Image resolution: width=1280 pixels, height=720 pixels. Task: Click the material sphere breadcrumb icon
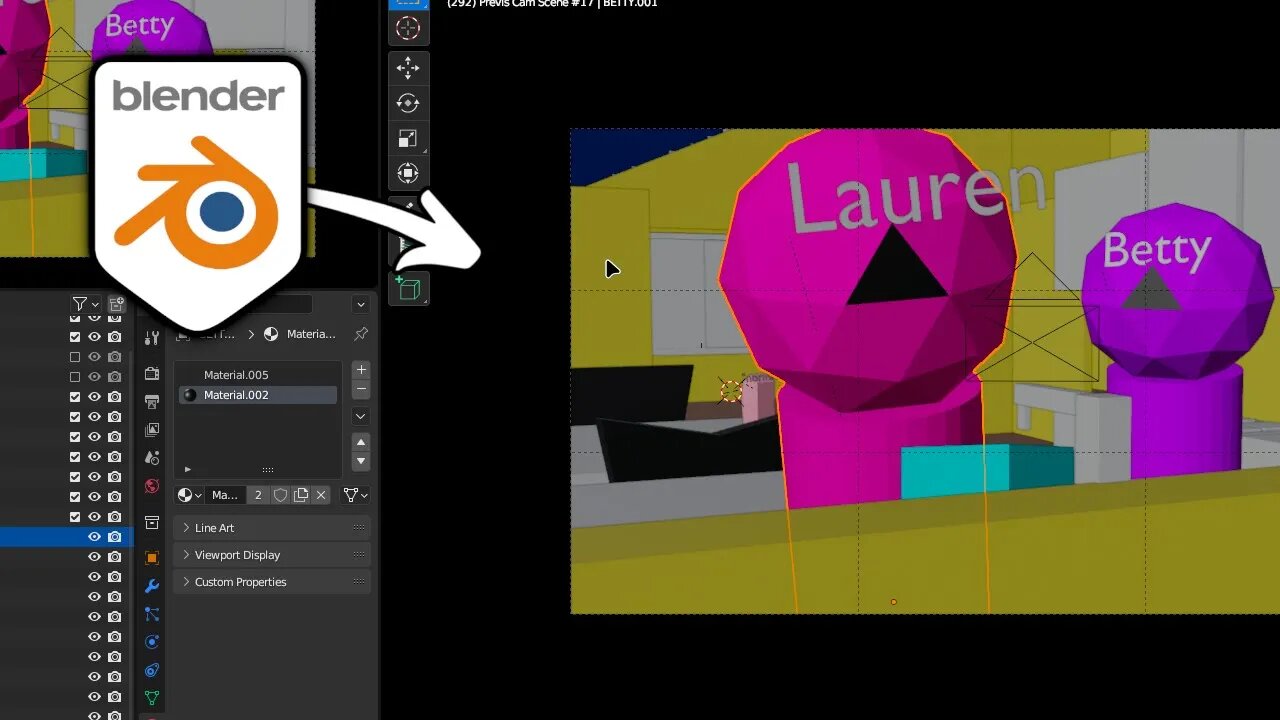(x=271, y=334)
